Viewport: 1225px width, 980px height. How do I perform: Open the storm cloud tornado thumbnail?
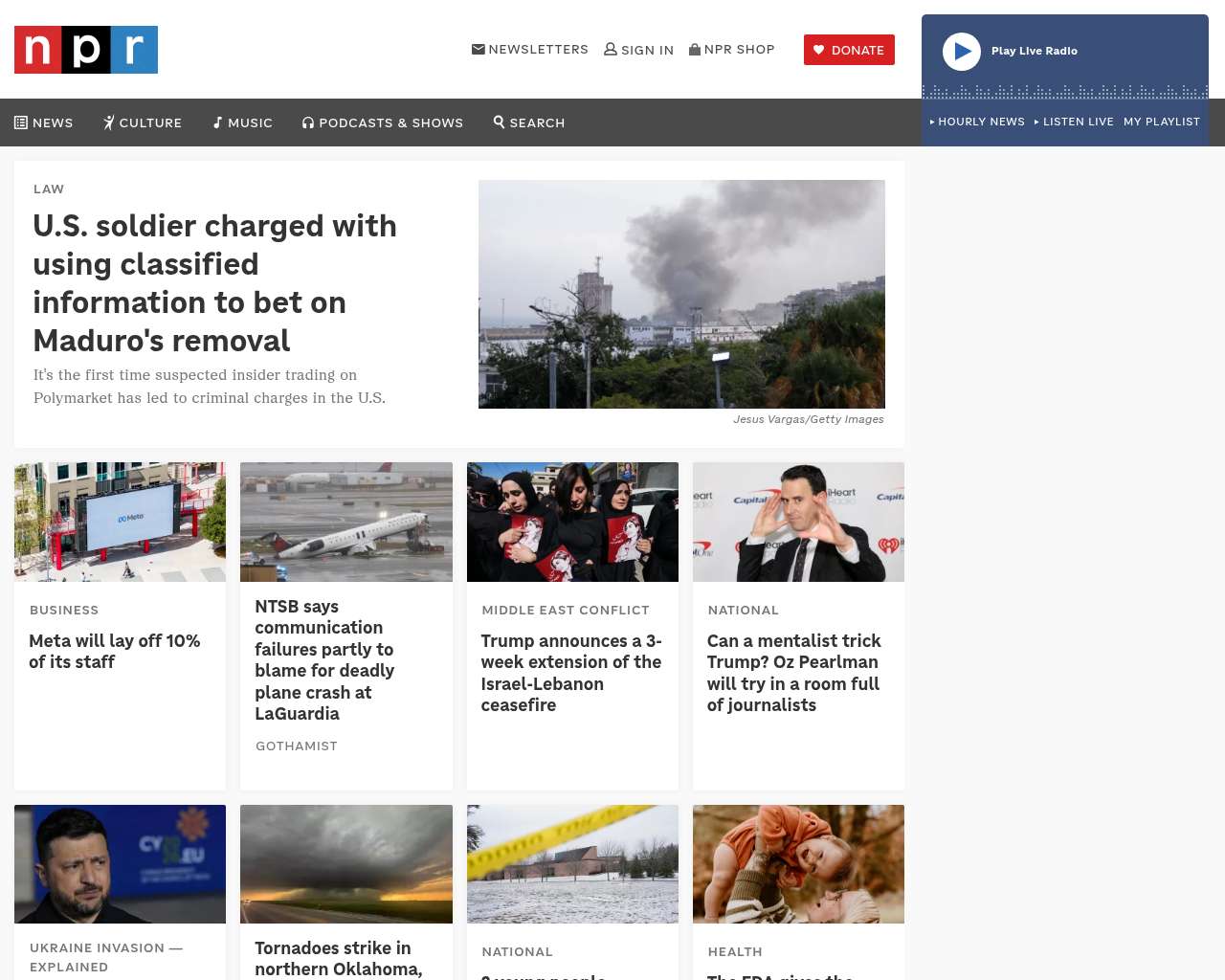tap(346, 864)
